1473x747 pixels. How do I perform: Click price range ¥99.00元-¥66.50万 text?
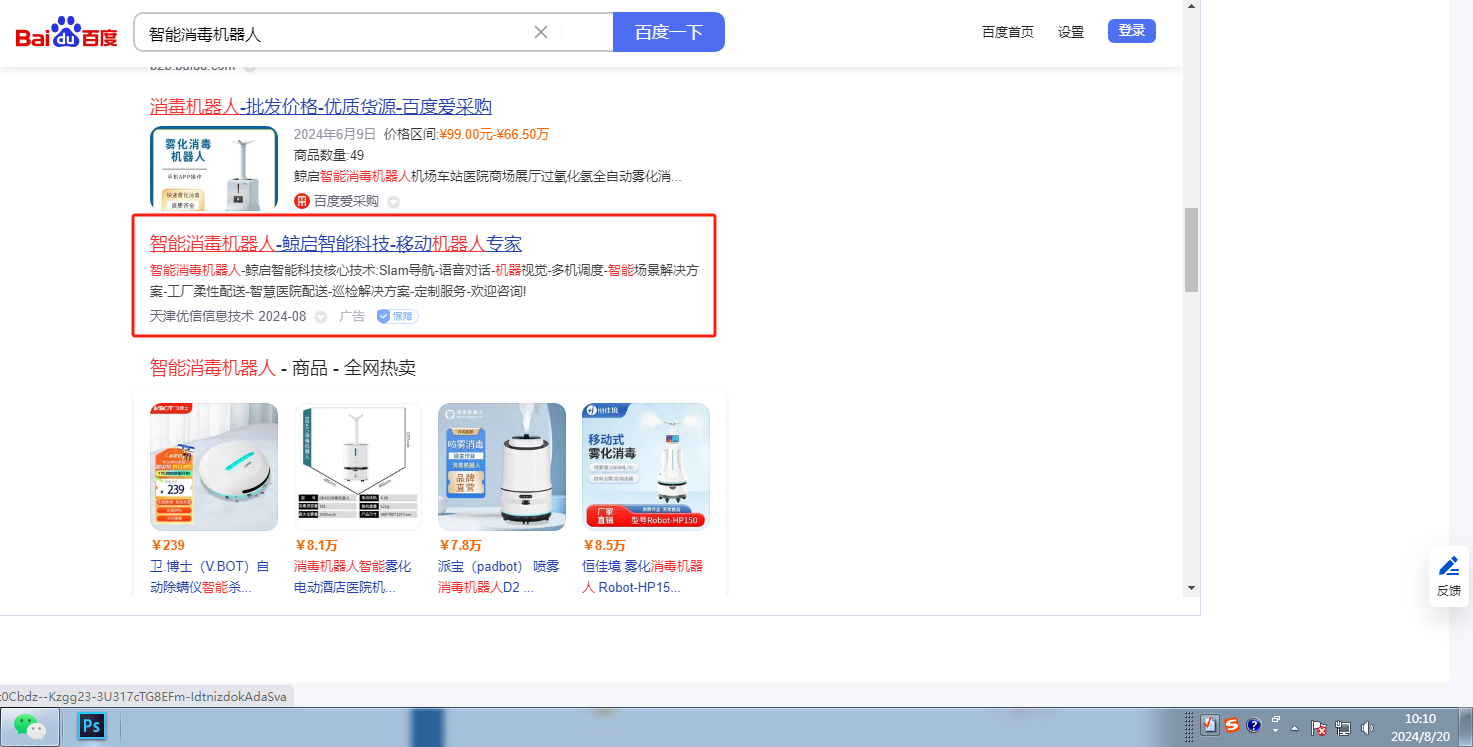pyautogui.click(x=495, y=134)
